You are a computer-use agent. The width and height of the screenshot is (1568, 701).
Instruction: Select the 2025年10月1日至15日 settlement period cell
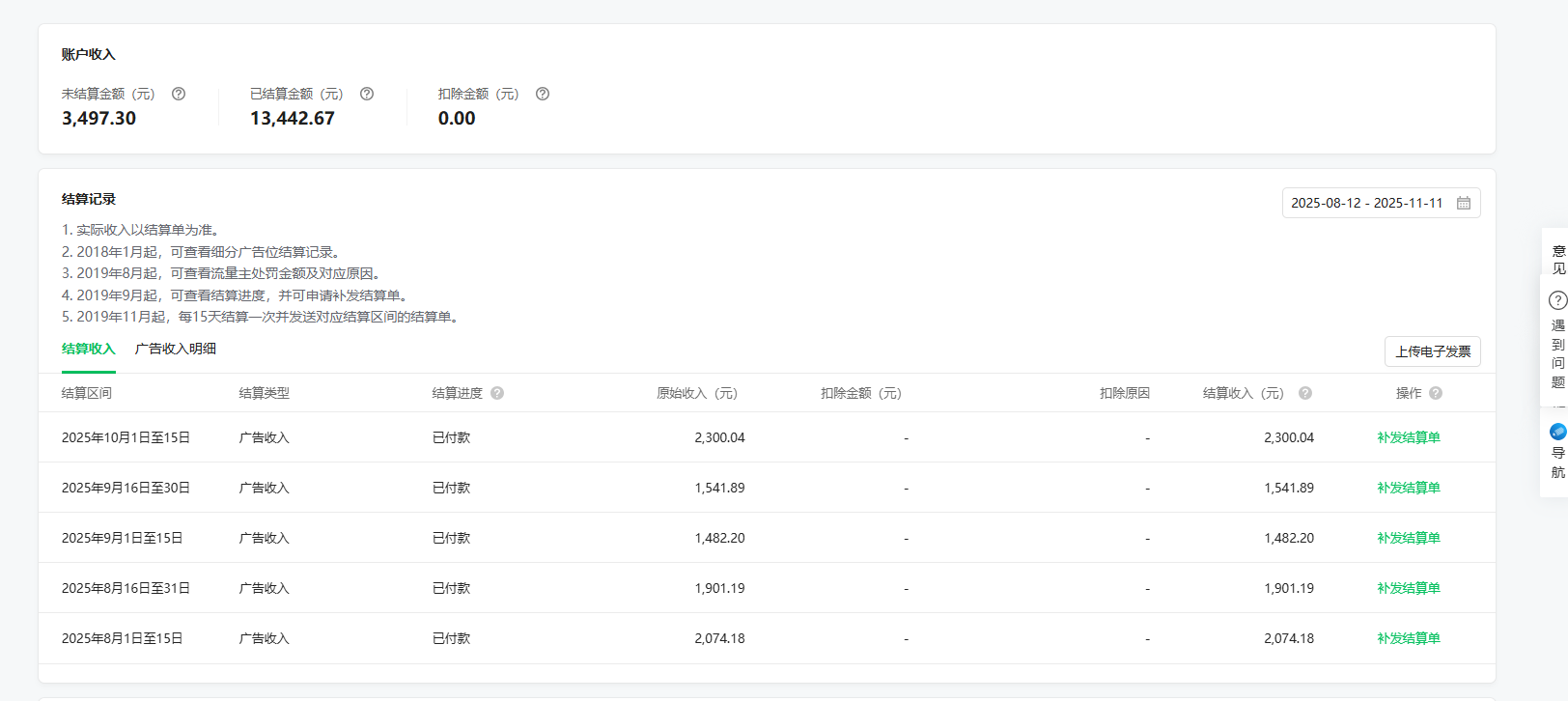point(126,437)
